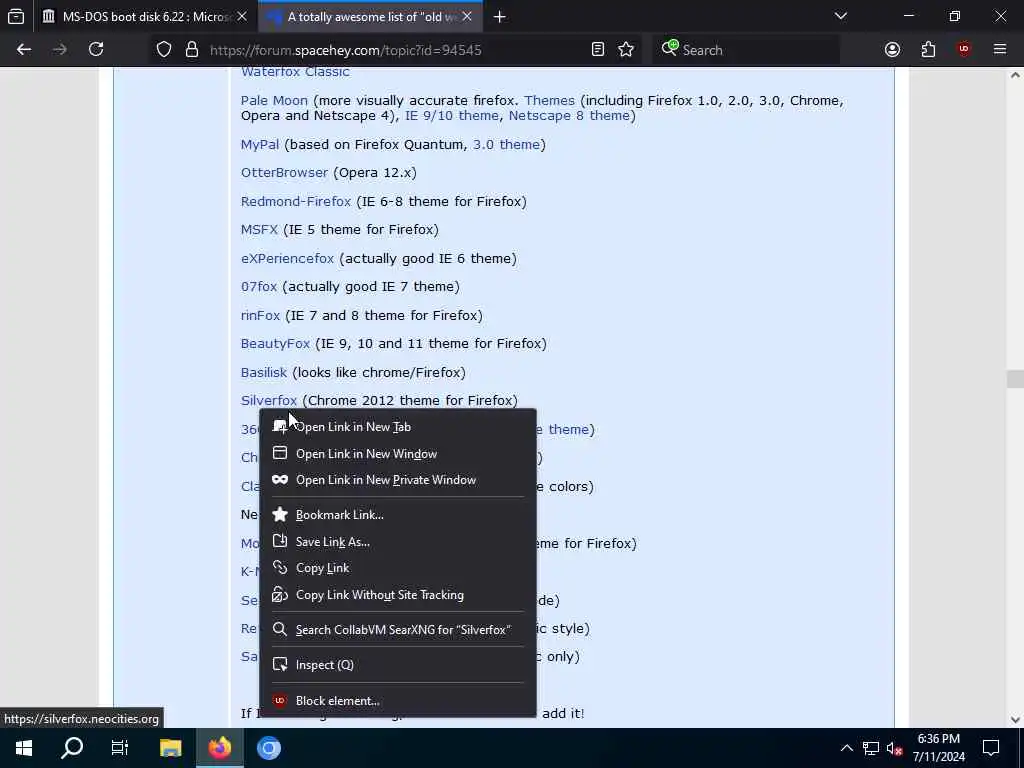Choose Open Link in New Private Window
The height and width of the screenshot is (768, 1024).
398,479
